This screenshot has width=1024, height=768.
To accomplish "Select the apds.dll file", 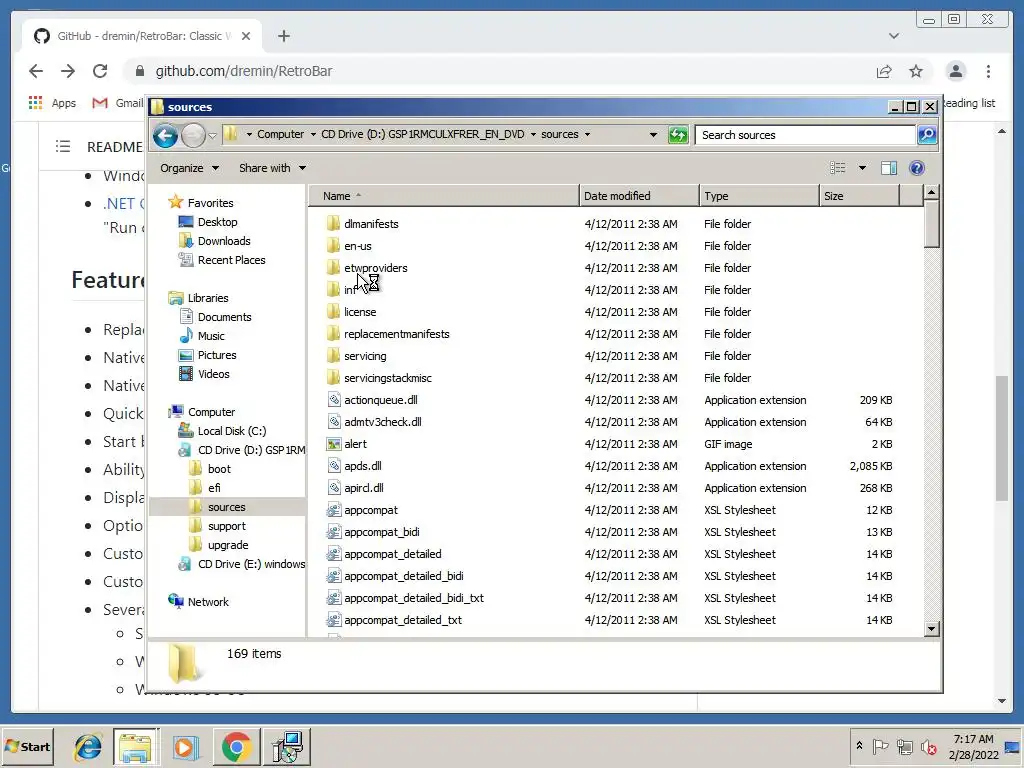I will (362, 466).
